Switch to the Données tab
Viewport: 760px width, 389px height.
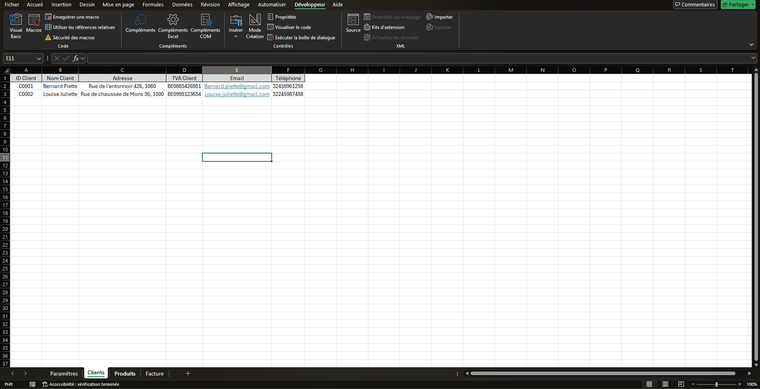click(182, 4)
